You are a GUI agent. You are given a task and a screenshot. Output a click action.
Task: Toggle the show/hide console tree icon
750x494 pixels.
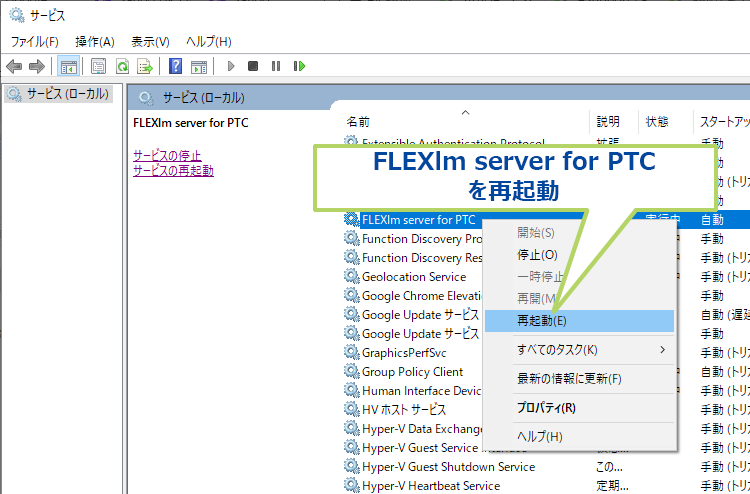pyautogui.click(x=68, y=66)
